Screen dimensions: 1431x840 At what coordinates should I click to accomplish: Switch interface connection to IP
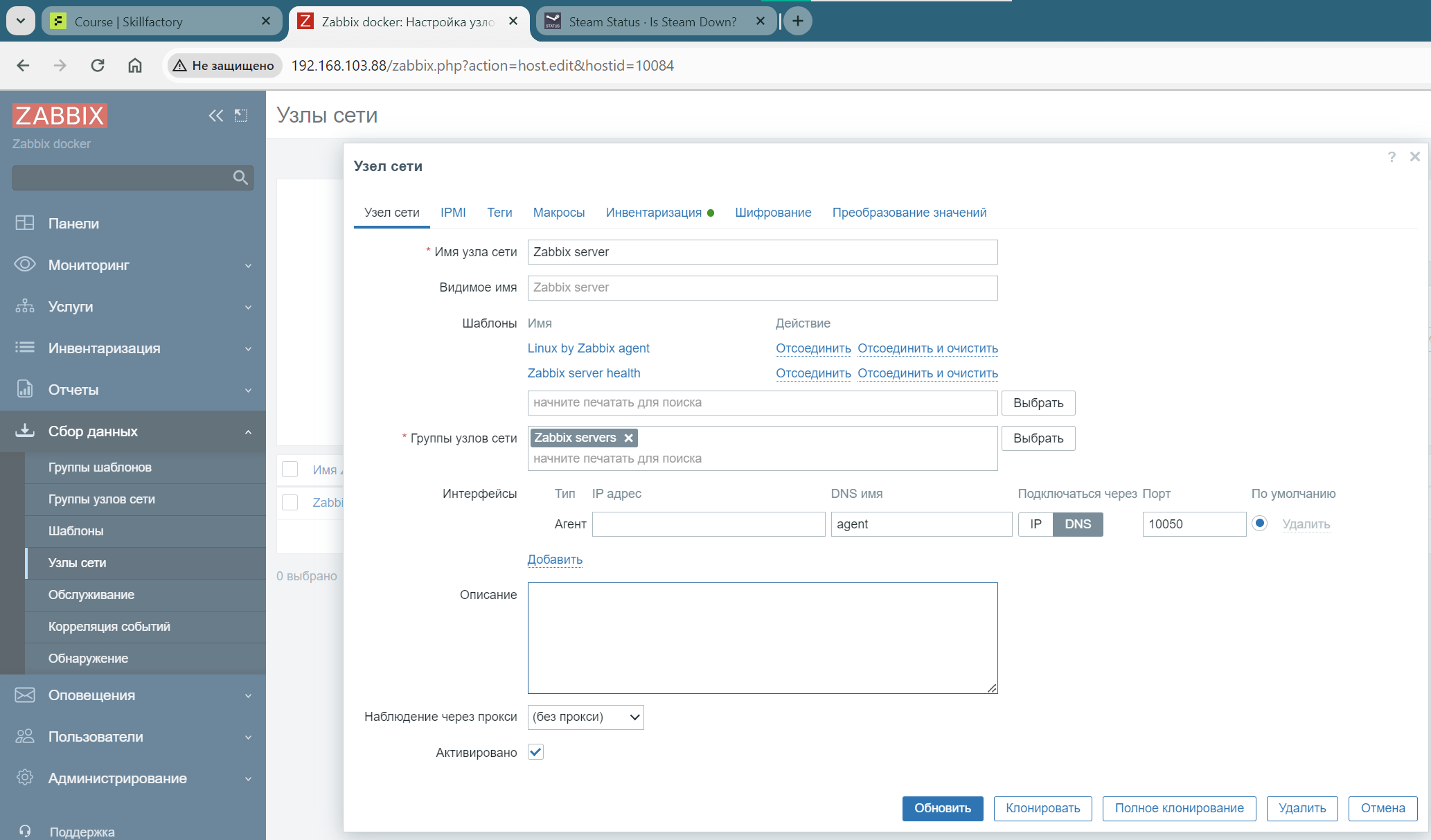1036,524
